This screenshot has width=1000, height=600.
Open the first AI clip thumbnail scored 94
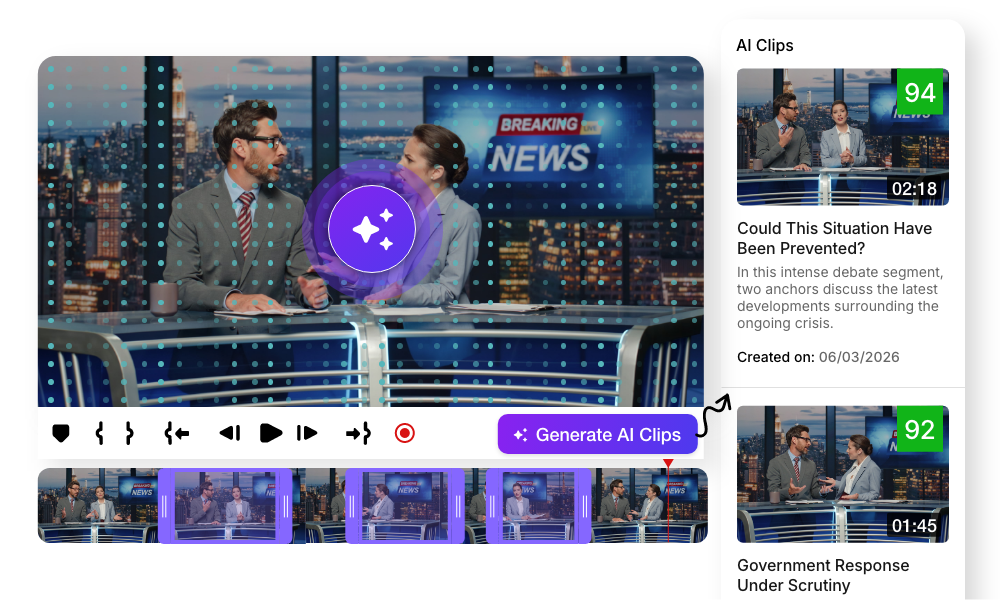pyautogui.click(x=842, y=137)
